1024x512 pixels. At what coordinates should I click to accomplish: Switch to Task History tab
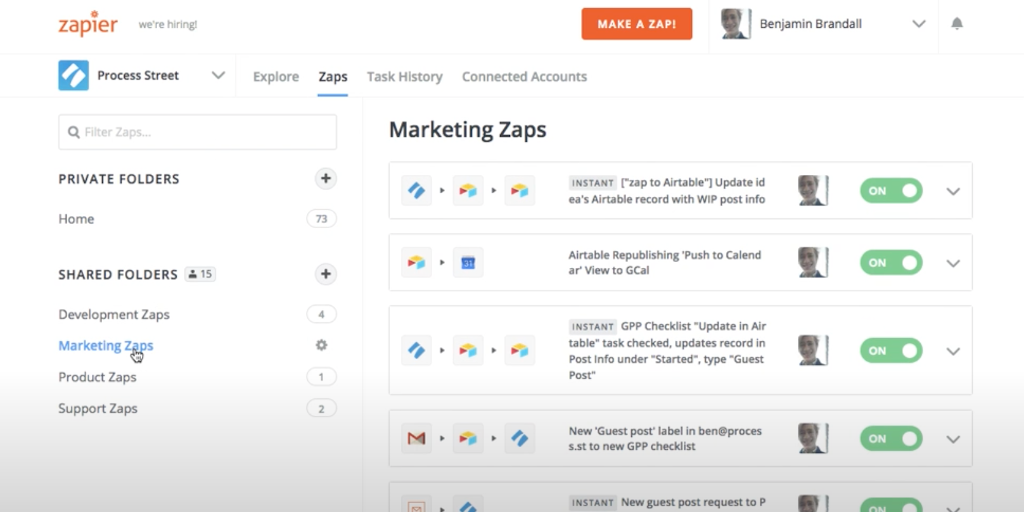click(x=404, y=77)
